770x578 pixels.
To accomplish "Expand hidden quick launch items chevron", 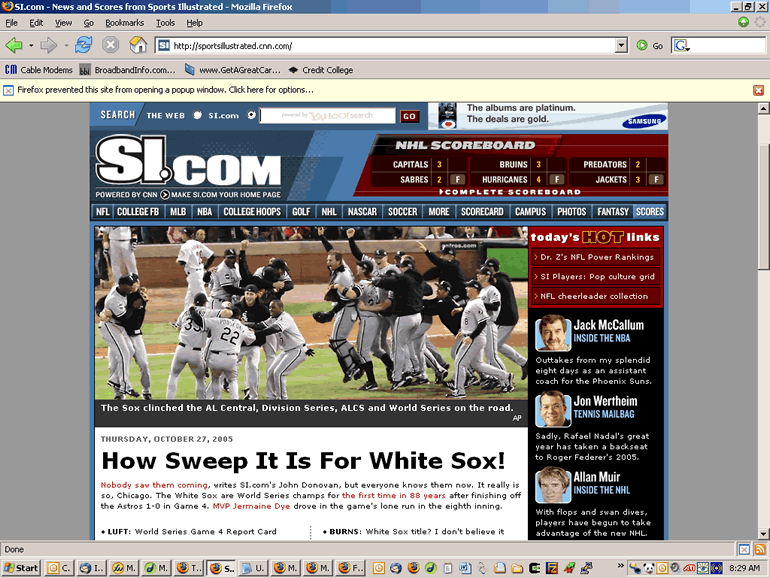I will [x=621, y=566].
